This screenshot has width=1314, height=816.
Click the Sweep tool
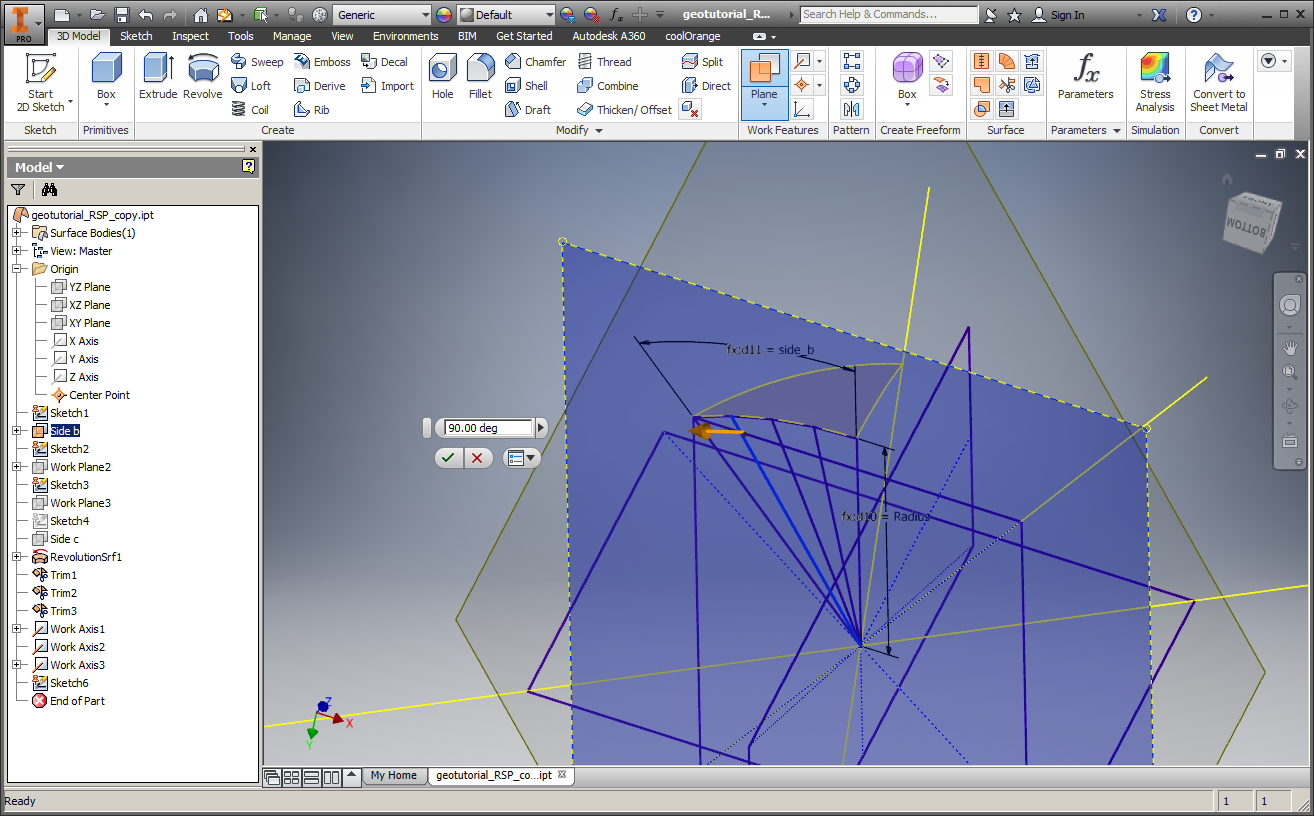258,62
